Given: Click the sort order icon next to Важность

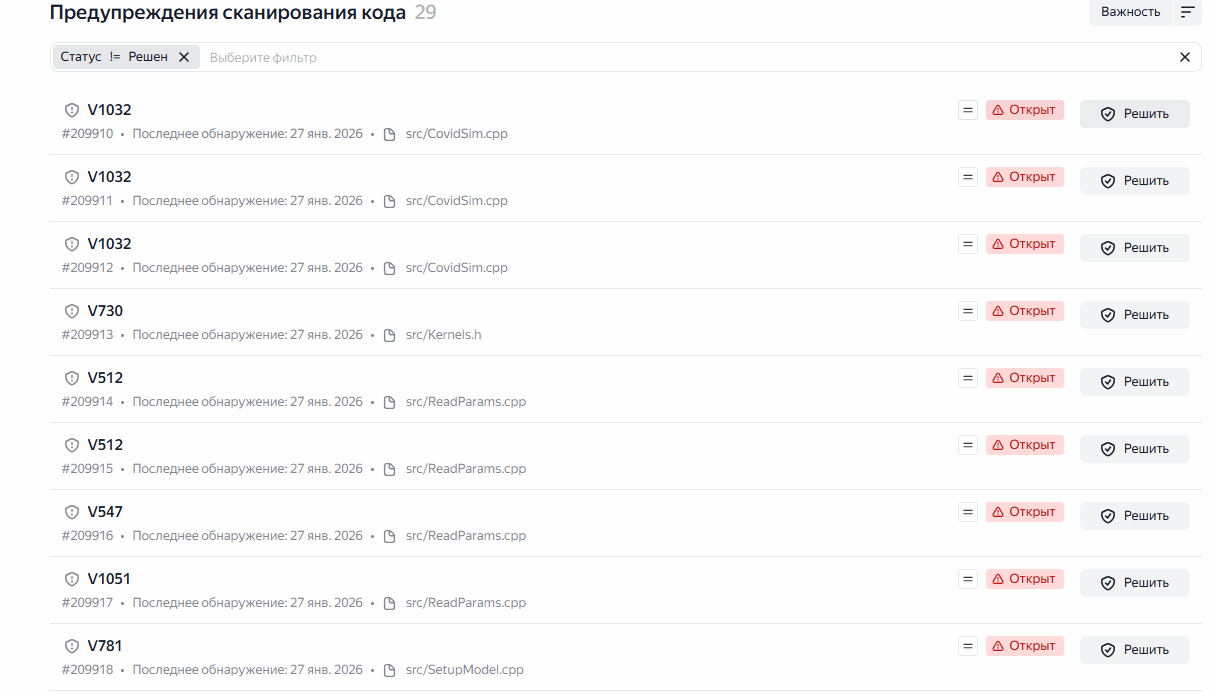Looking at the screenshot, I should click(x=1187, y=12).
